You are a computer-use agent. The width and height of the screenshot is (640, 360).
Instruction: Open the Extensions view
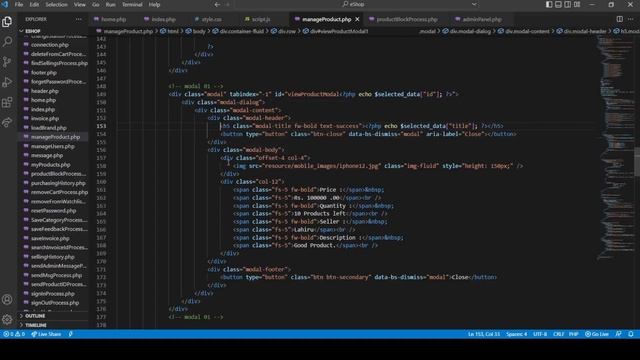7,102
